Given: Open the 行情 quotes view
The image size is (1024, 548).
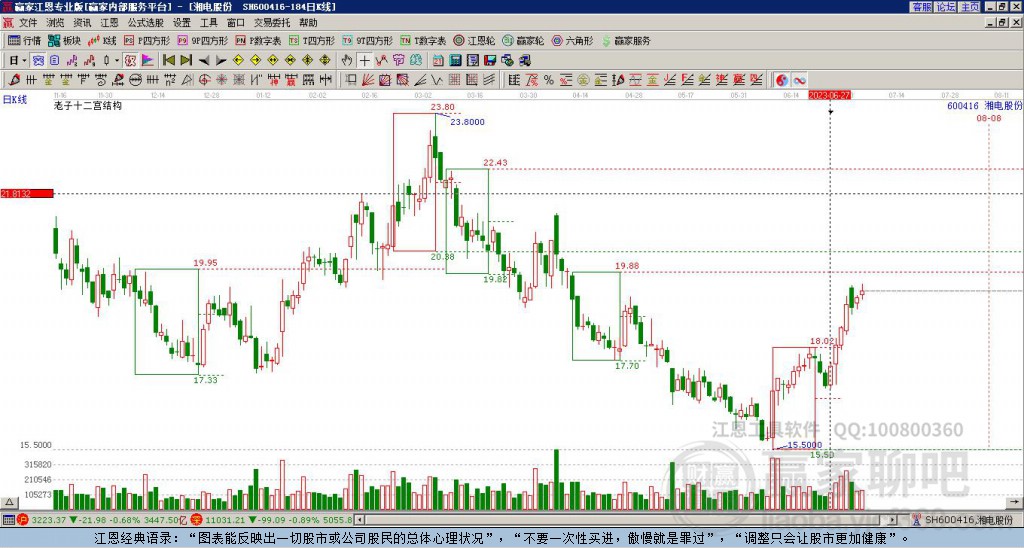Looking at the screenshot, I should (24, 40).
